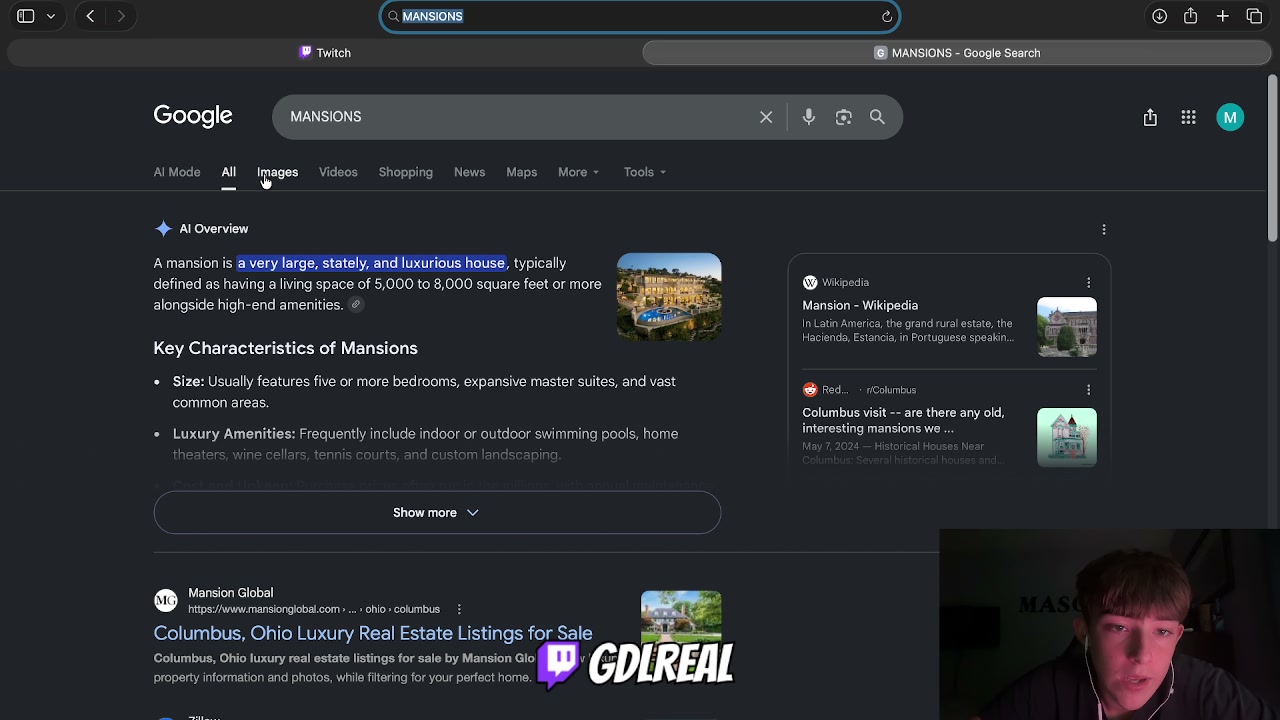Reload the page from the address bar
The width and height of the screenshot is (1280, 720).
[x=886, y=16]
